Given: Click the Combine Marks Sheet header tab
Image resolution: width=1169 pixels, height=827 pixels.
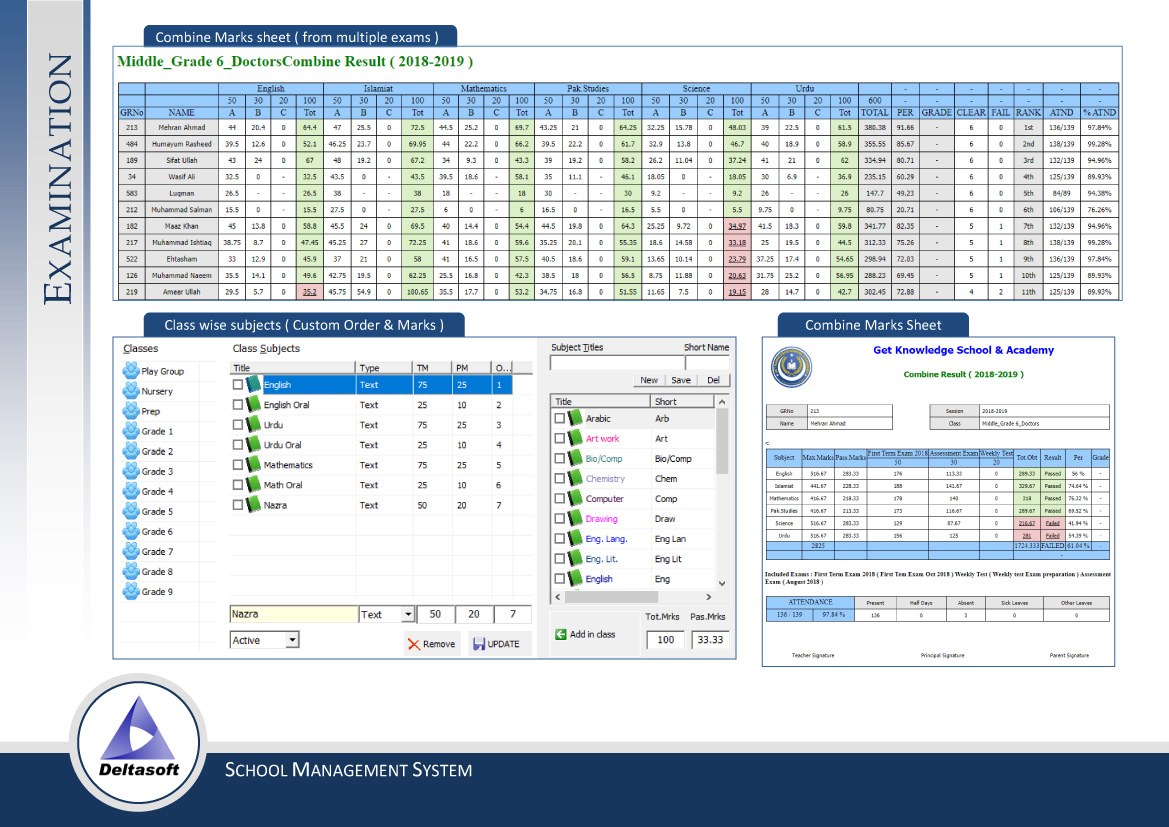Looking at the screenshot, I should click(x=872, y=324).
